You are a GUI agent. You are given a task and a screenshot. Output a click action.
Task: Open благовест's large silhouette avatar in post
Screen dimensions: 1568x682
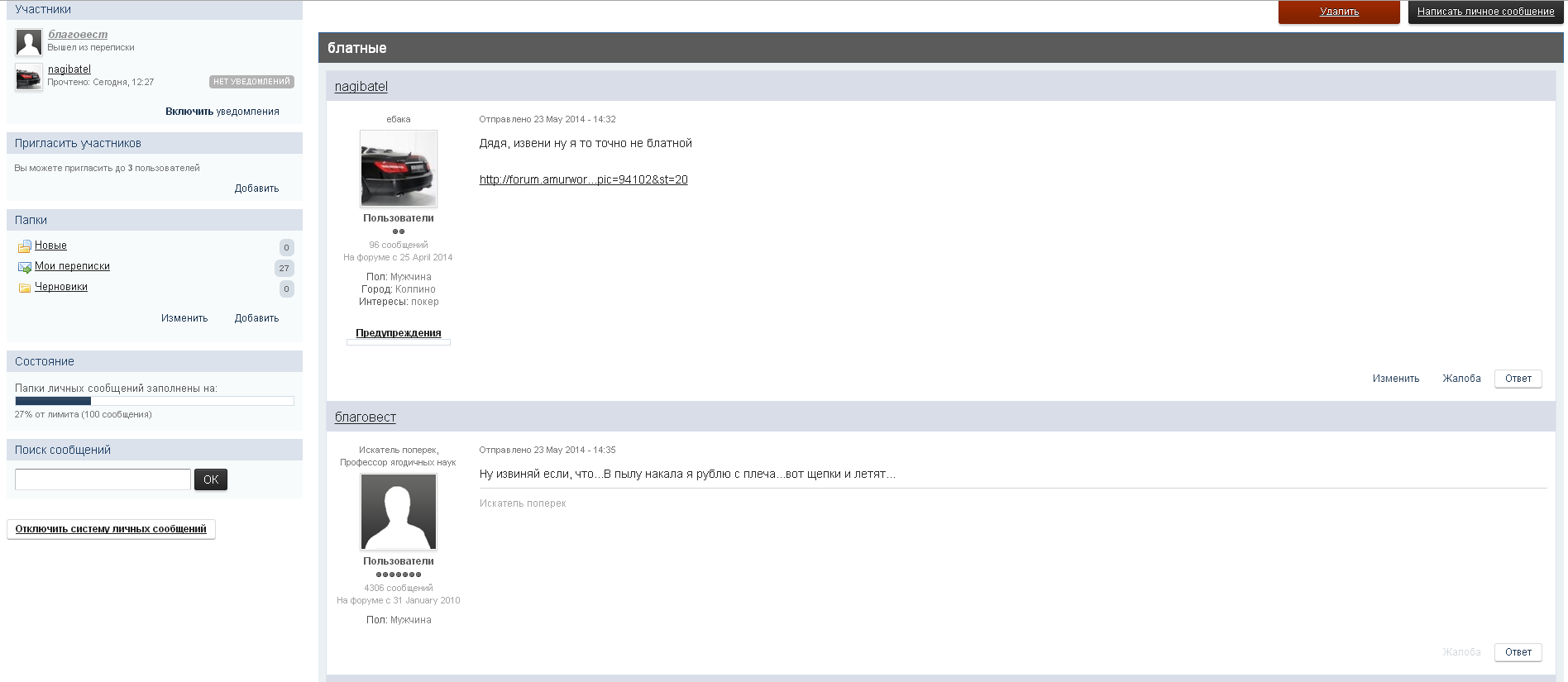click(399, 512)
